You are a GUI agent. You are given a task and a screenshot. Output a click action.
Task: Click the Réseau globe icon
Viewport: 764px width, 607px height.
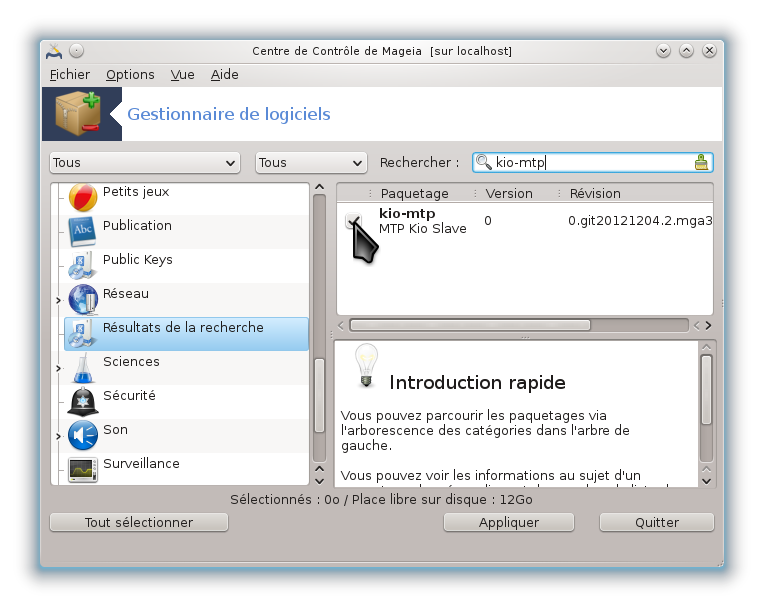[x=83, y=300]
